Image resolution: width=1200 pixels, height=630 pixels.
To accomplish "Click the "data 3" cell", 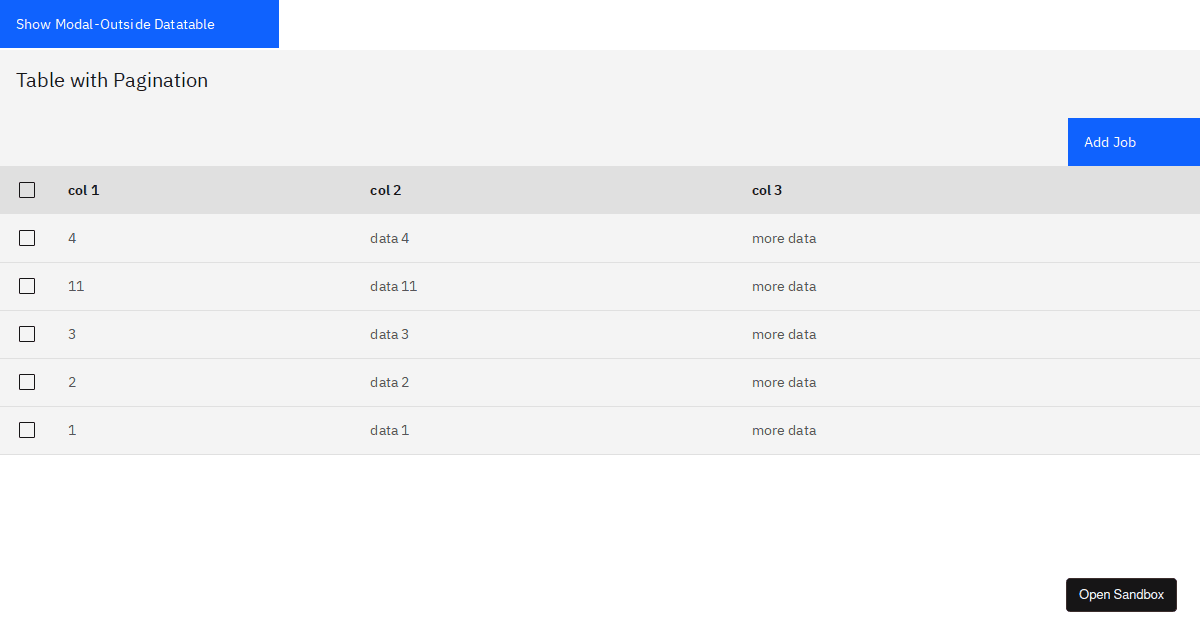I will click(x=389, y=334).
